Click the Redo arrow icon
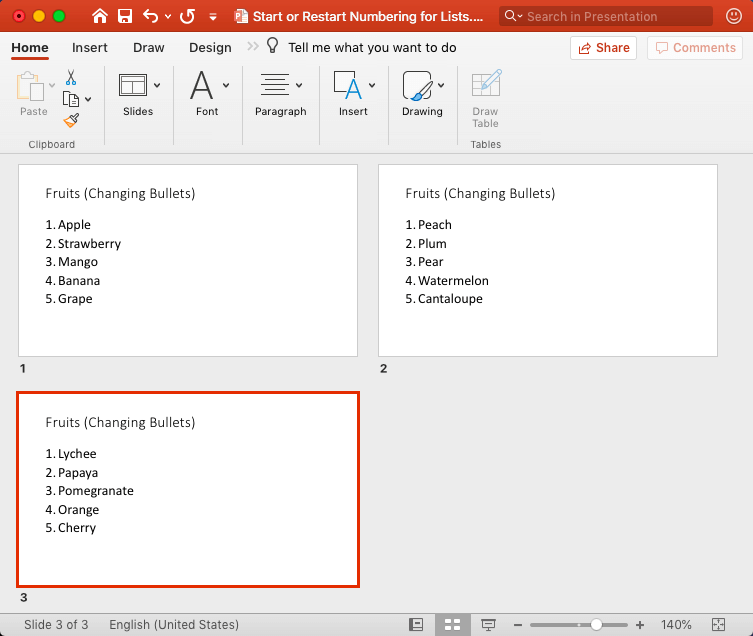The width and height of the screenshot is (753, 636). tap(187, 16)
